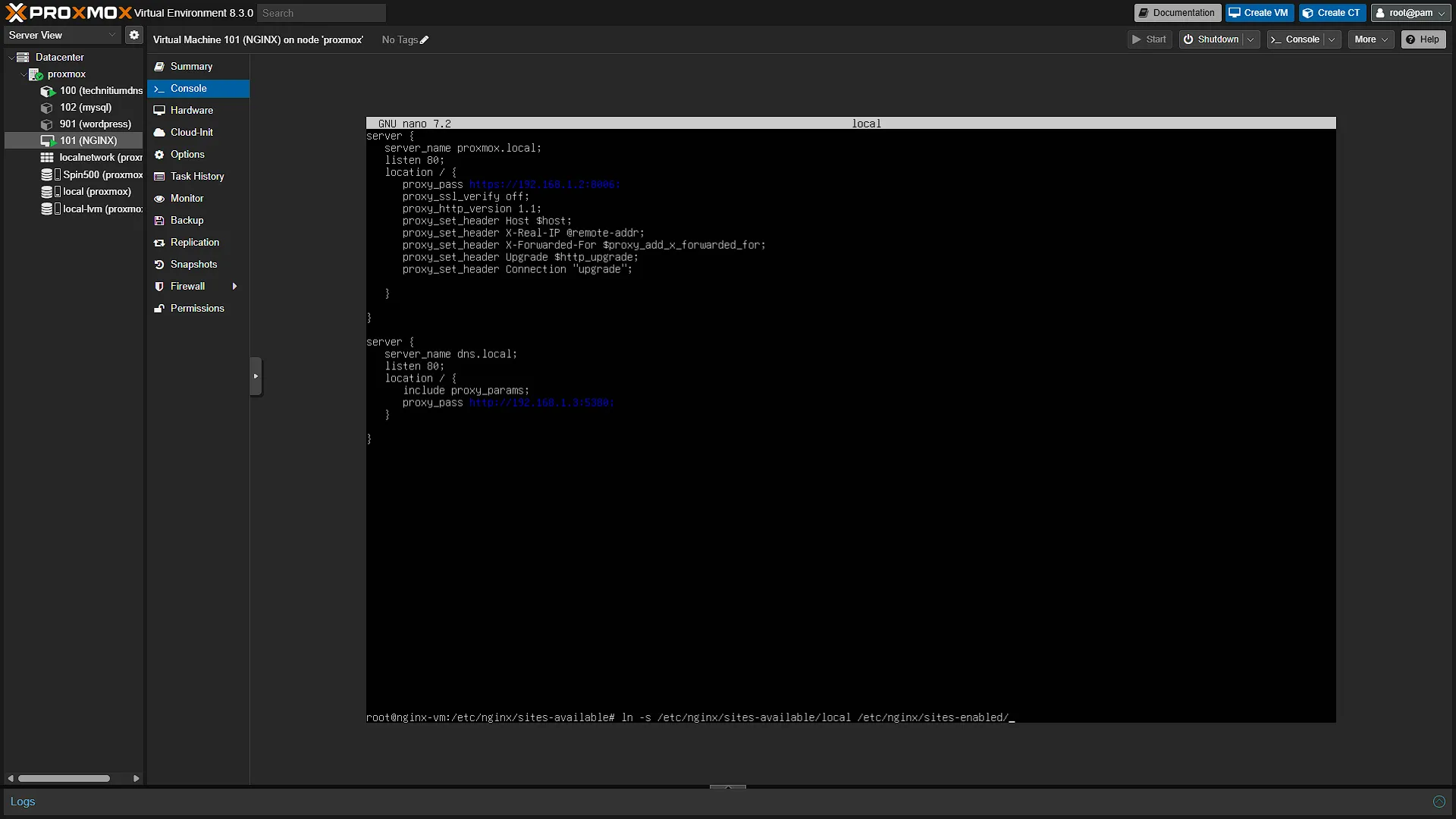This screenshot has height=819, width=1456.
Task: Click the Logs panel circular toggle icon
Action: coord(1439,802)
